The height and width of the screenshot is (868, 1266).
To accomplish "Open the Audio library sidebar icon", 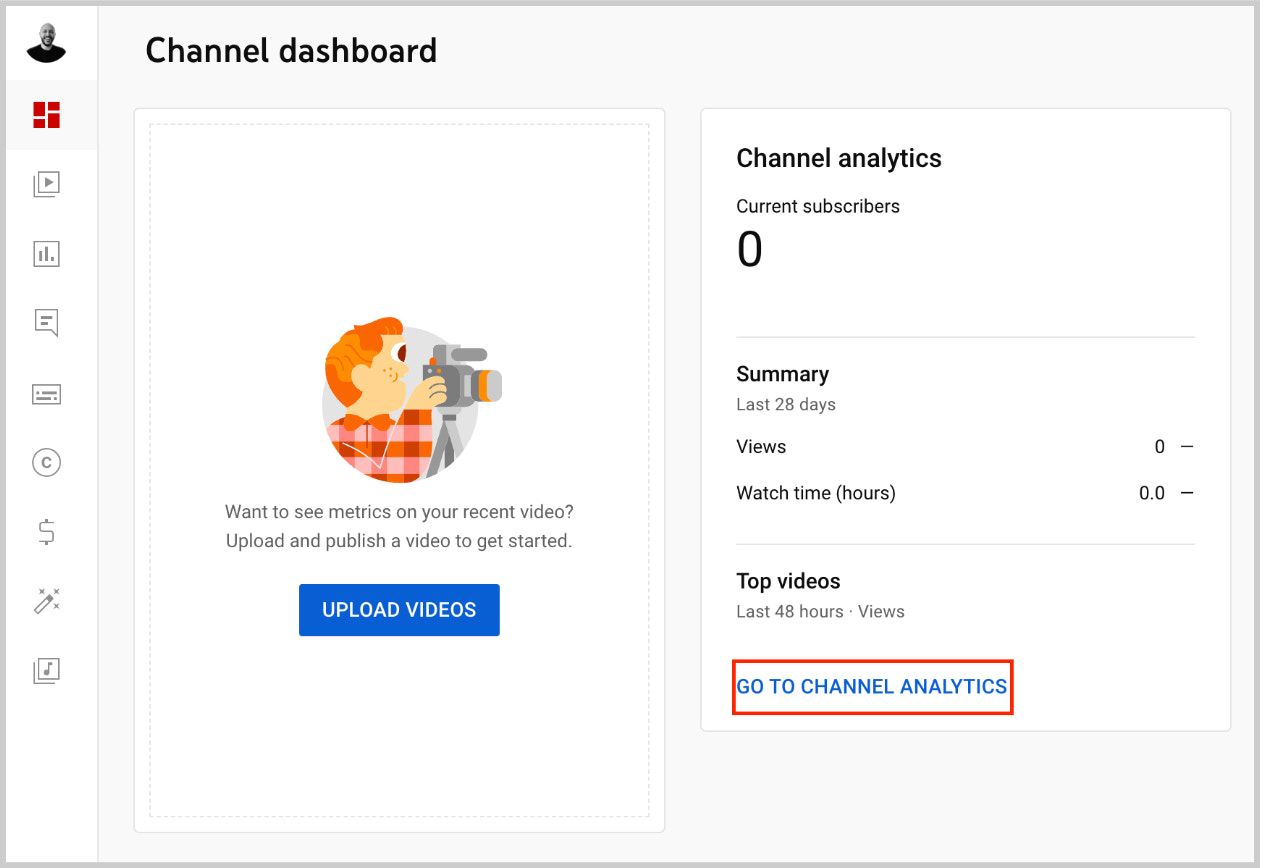I will tap(47, 670).
